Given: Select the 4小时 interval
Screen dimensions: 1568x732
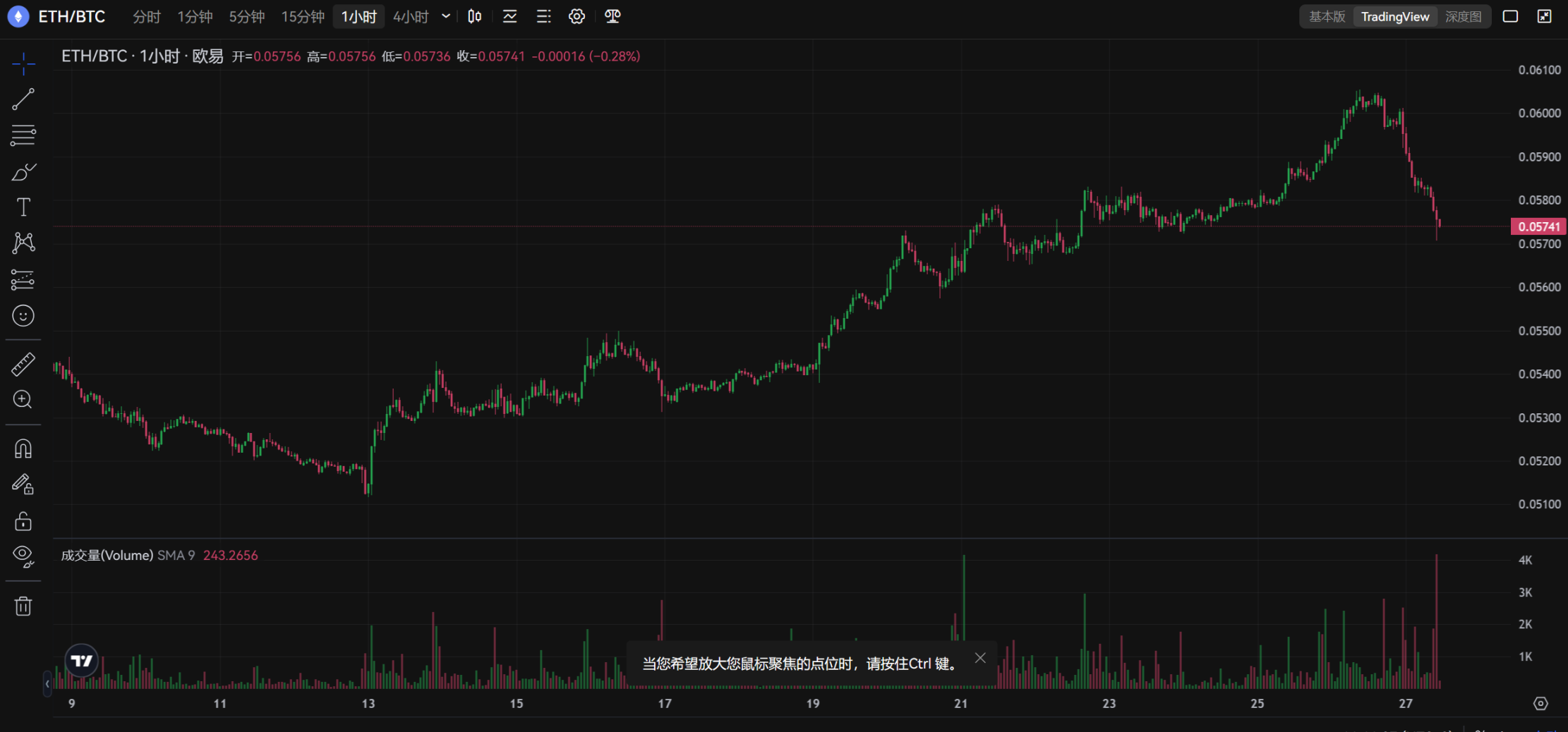Looking at the screenshot, I should click(x=411, y=16).
